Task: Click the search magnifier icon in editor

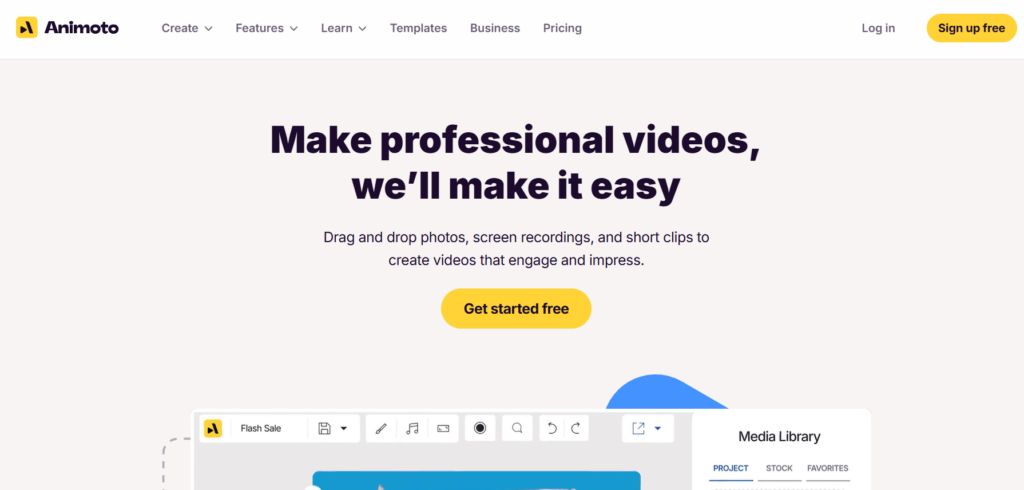Action: click(x=517, y=428)
